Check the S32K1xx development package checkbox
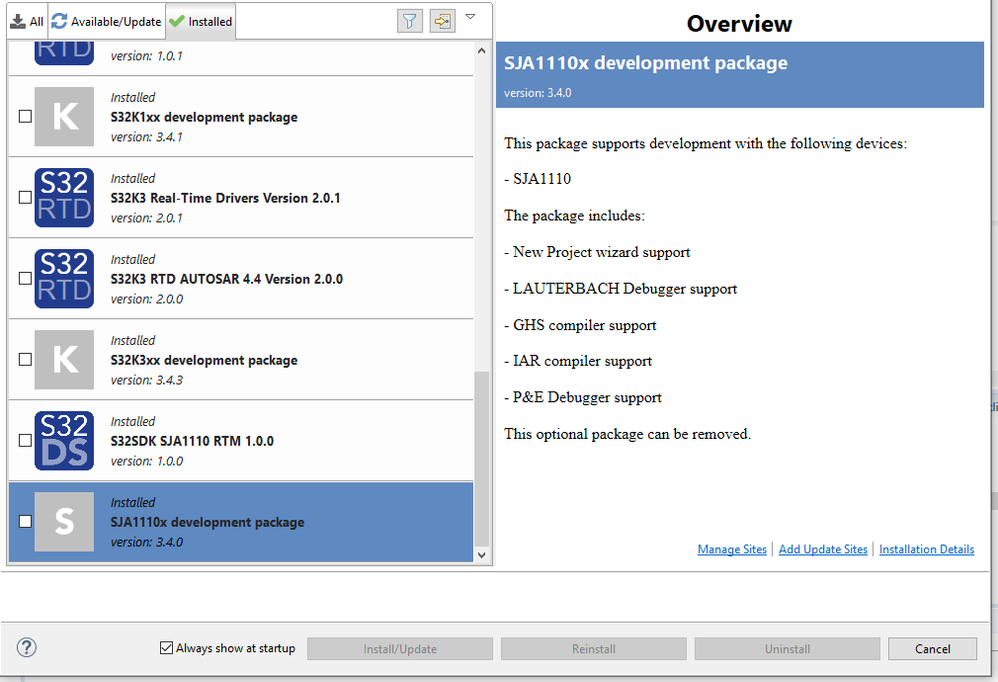 [x=25, y=117]
